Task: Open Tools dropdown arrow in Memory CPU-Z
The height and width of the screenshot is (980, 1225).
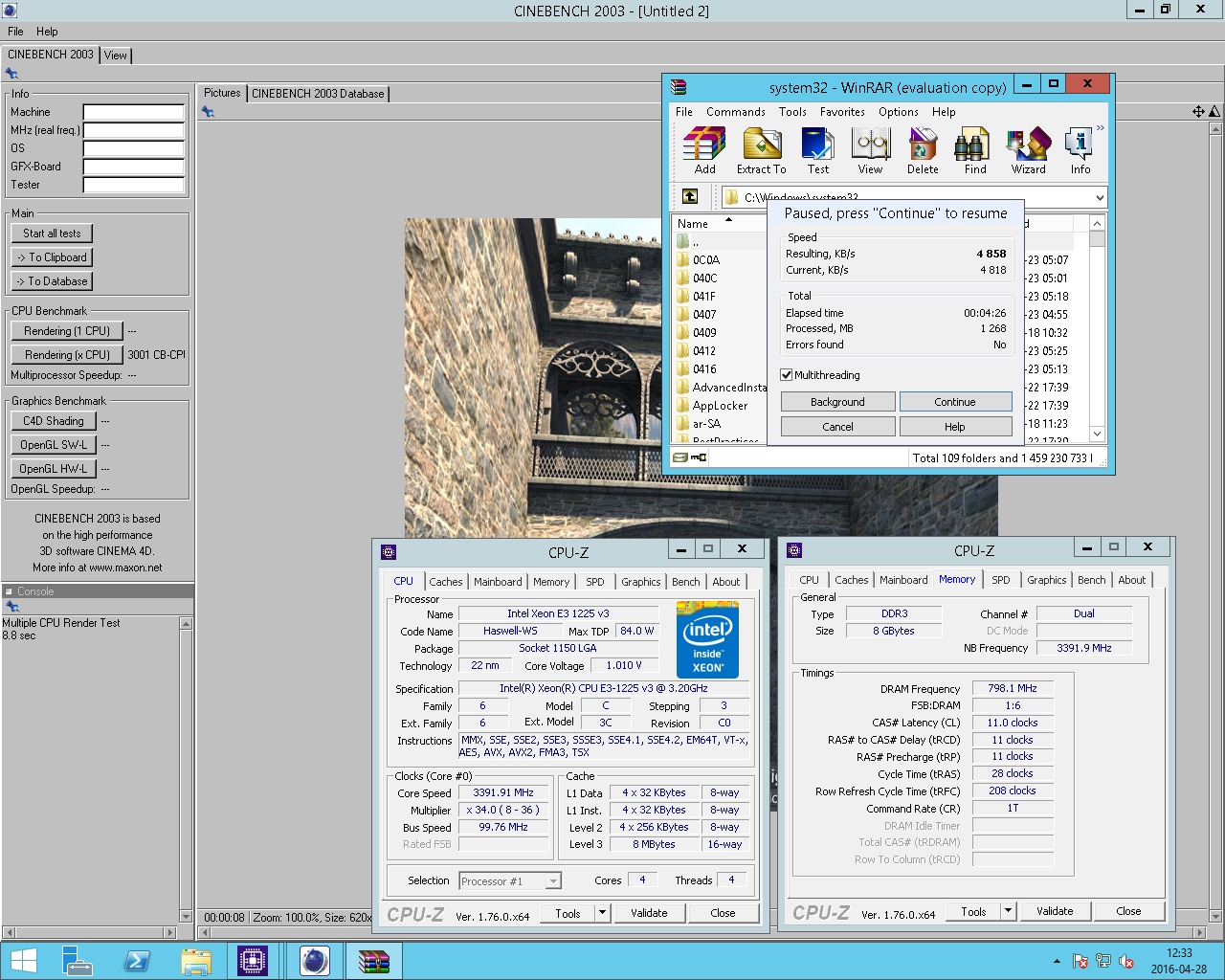Action: click(1008, 911)
